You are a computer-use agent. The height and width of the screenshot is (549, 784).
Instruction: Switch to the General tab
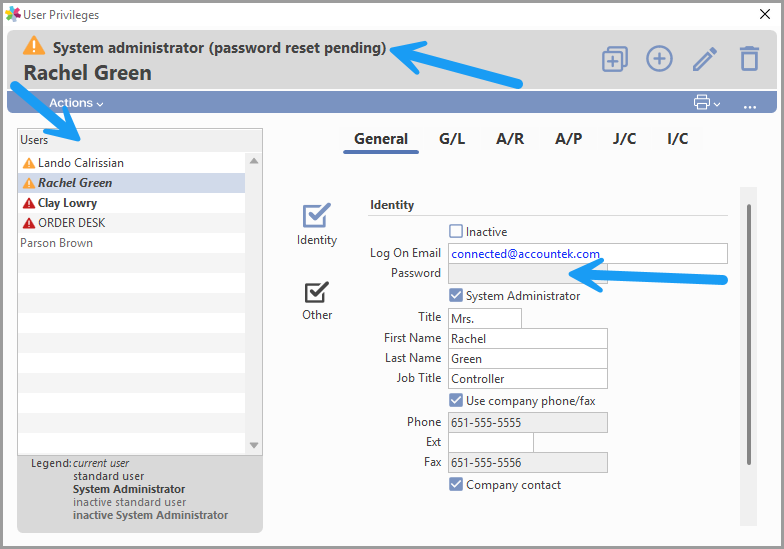pyautogui.click(x=381, y=139)
